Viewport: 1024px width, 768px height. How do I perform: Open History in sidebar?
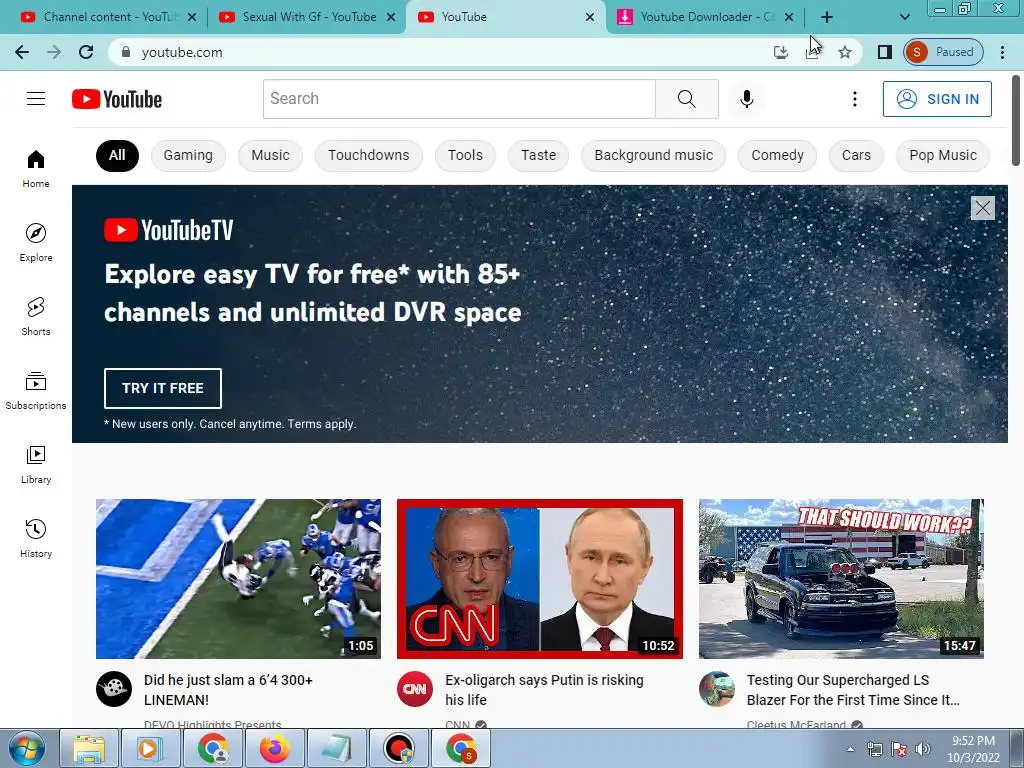[36, 538]
